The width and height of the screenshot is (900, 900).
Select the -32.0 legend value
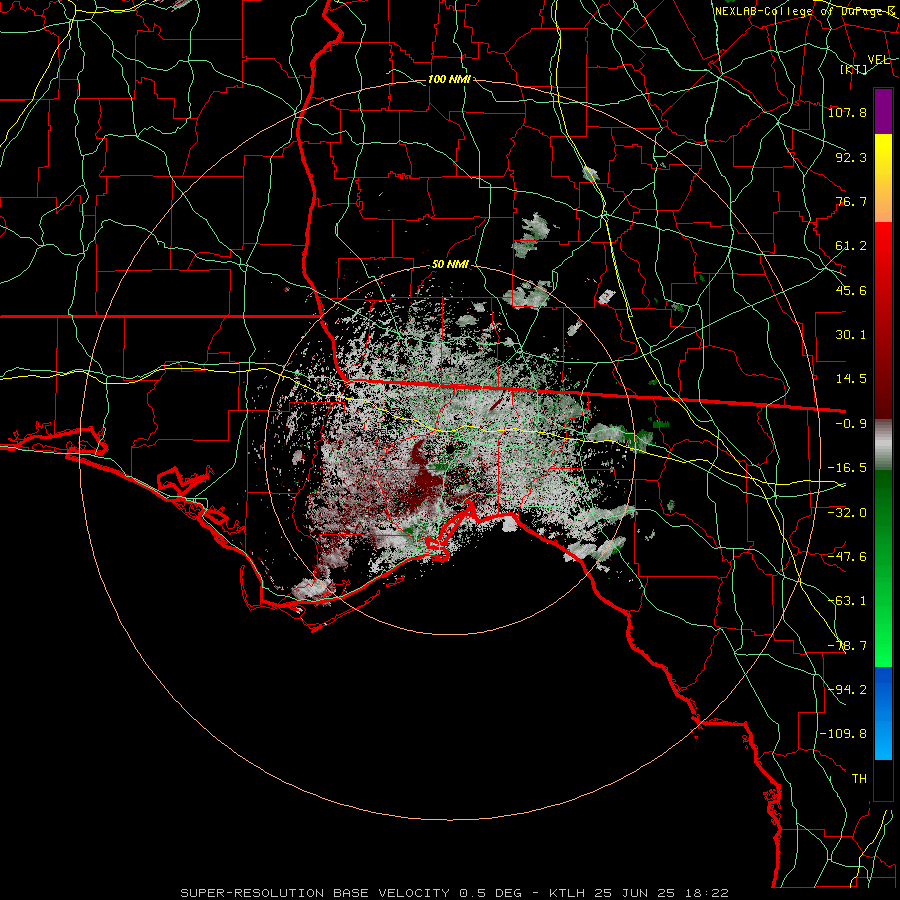click(x=847, y=512)
